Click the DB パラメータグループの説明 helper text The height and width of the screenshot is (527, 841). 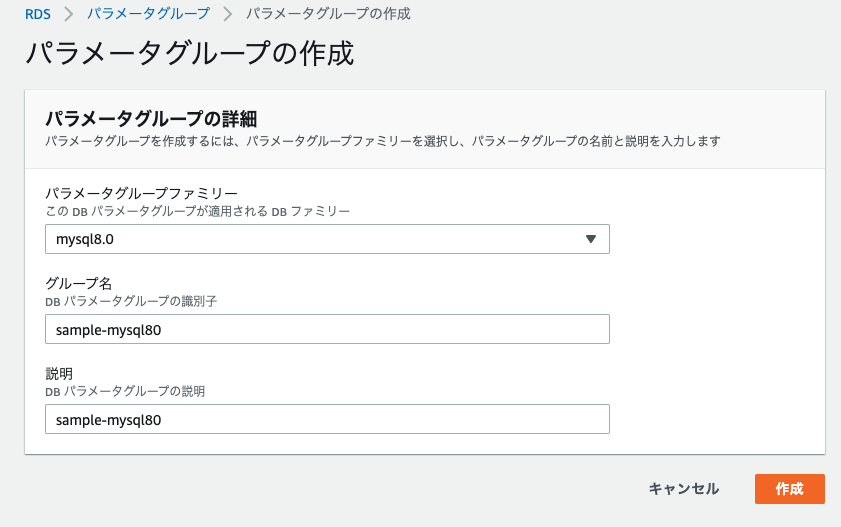(x=125, y=391)
